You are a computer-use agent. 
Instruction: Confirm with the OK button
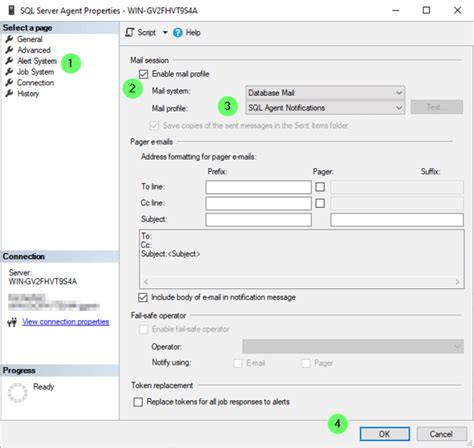coord(385,434)
